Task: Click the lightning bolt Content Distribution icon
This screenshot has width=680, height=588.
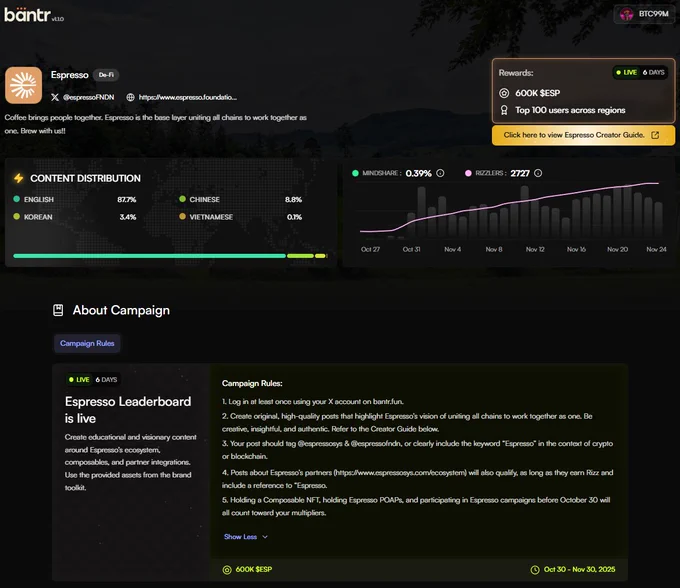Action: [x=19, y=178]
